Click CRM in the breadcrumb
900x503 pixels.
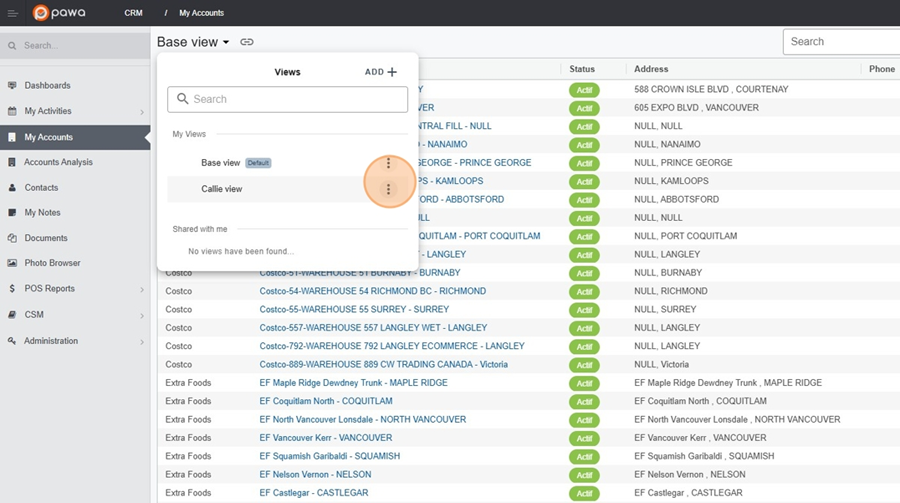(x=133, y=13)
